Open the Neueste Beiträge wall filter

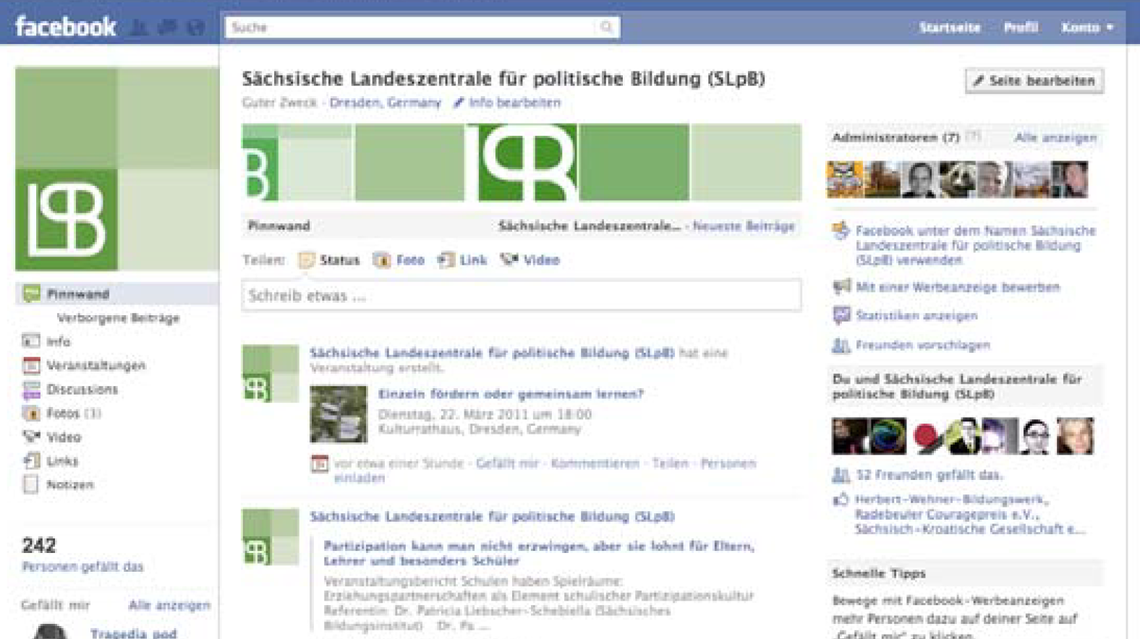pos(743,227)
